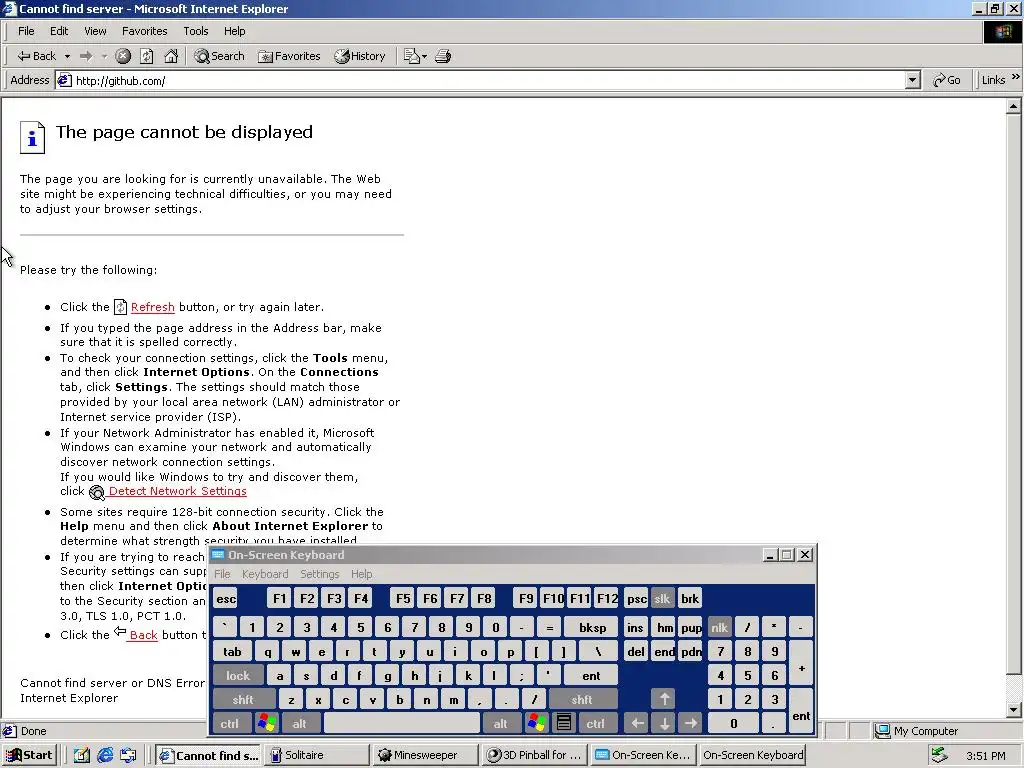Image resolution: width=1024 pixels, height=768 pixels.
Task: Open the Search toolbar button
Action: [219, 56]
